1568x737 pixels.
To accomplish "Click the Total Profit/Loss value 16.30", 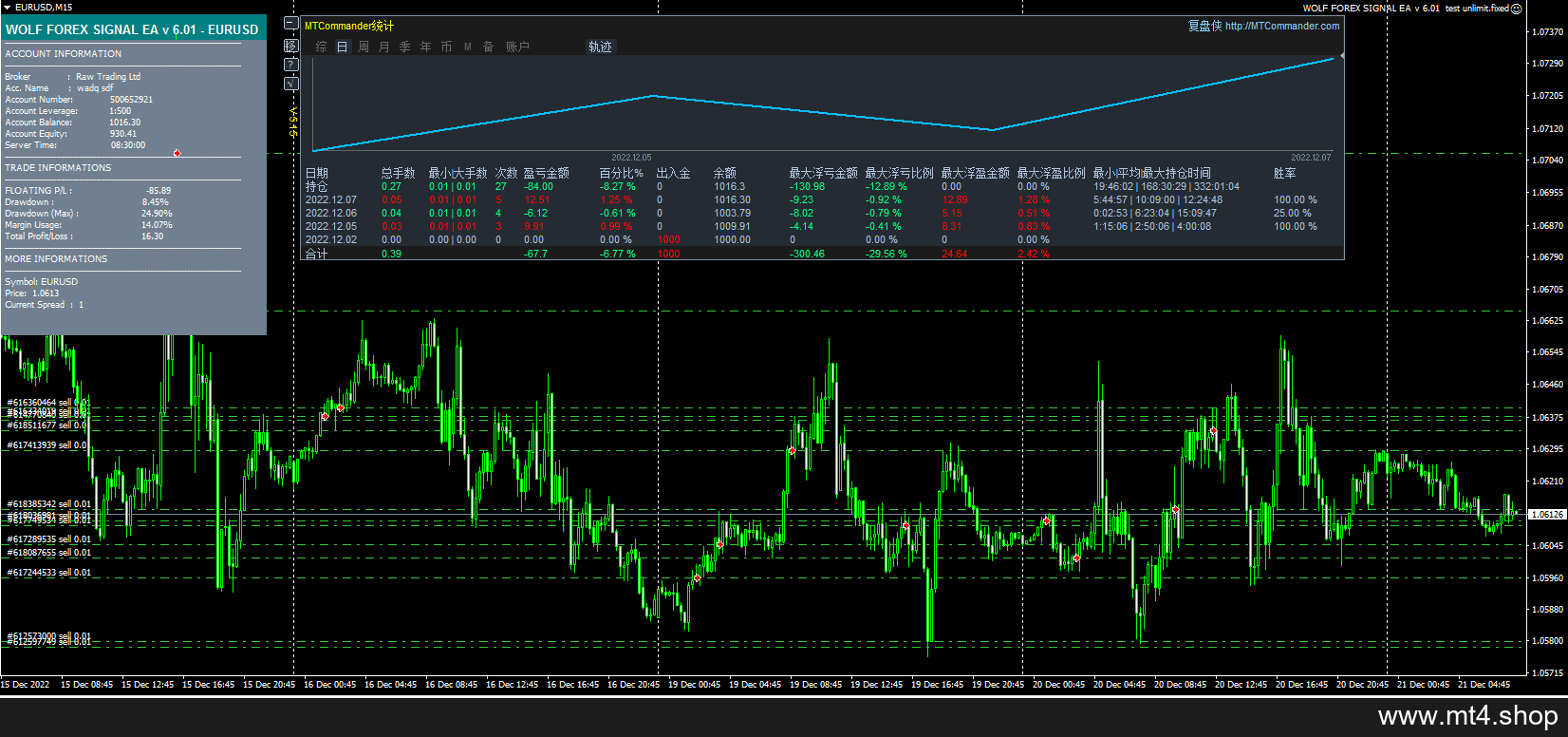I will 153,236.
